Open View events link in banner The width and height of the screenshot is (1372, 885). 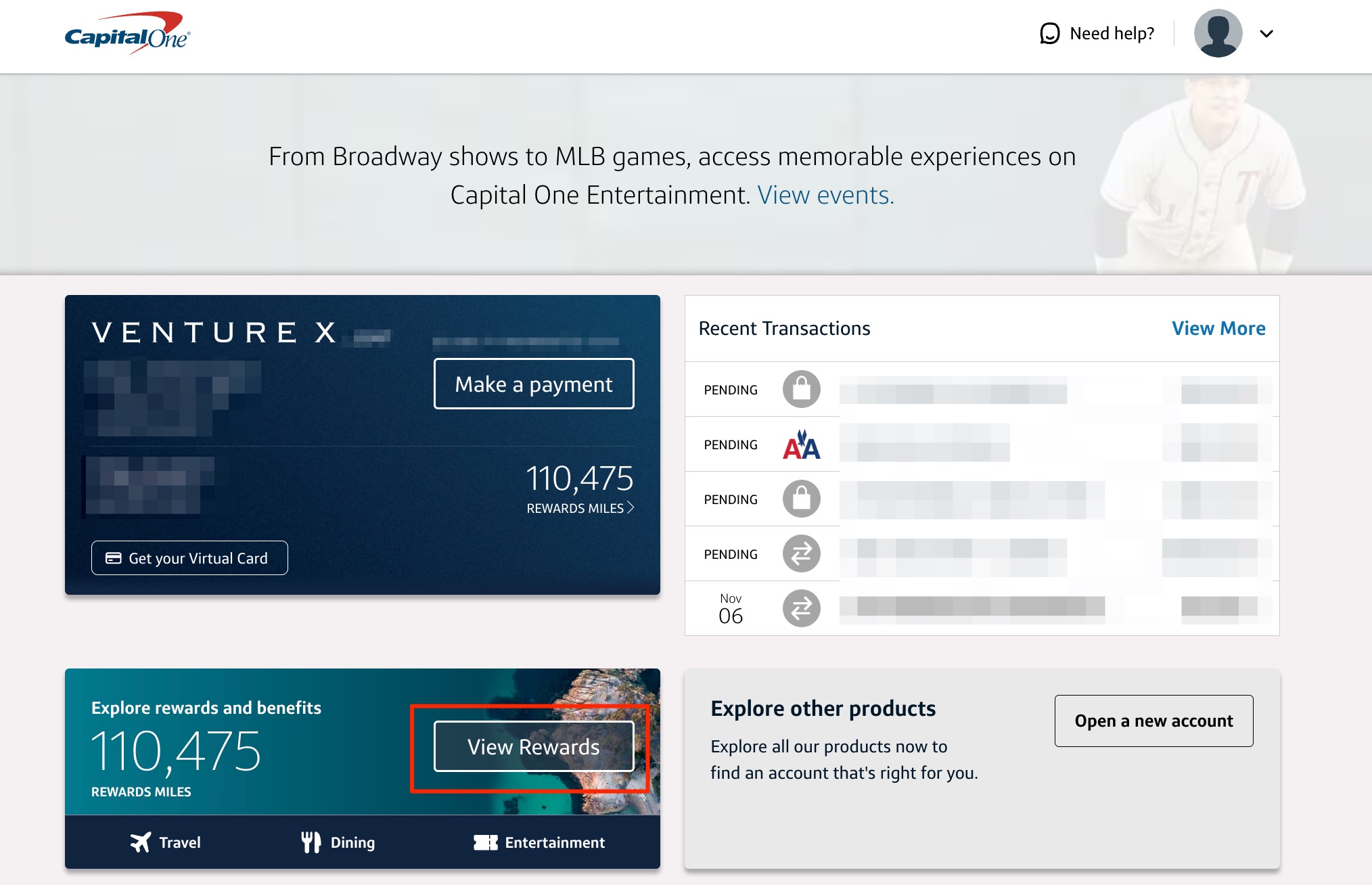[x=825, y=195]
